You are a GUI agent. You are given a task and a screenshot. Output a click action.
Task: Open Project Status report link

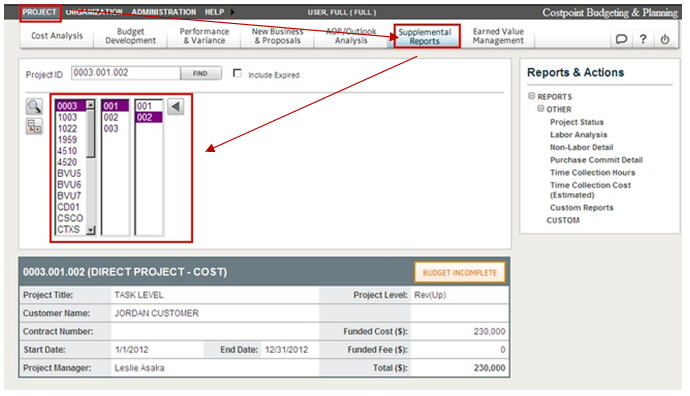tap(576, 122)
